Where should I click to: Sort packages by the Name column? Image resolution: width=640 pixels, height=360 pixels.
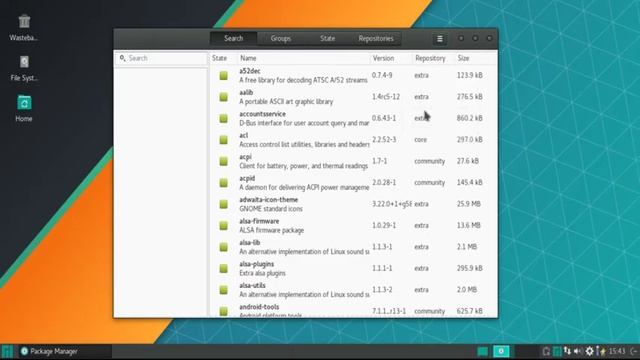pos(304,58)
